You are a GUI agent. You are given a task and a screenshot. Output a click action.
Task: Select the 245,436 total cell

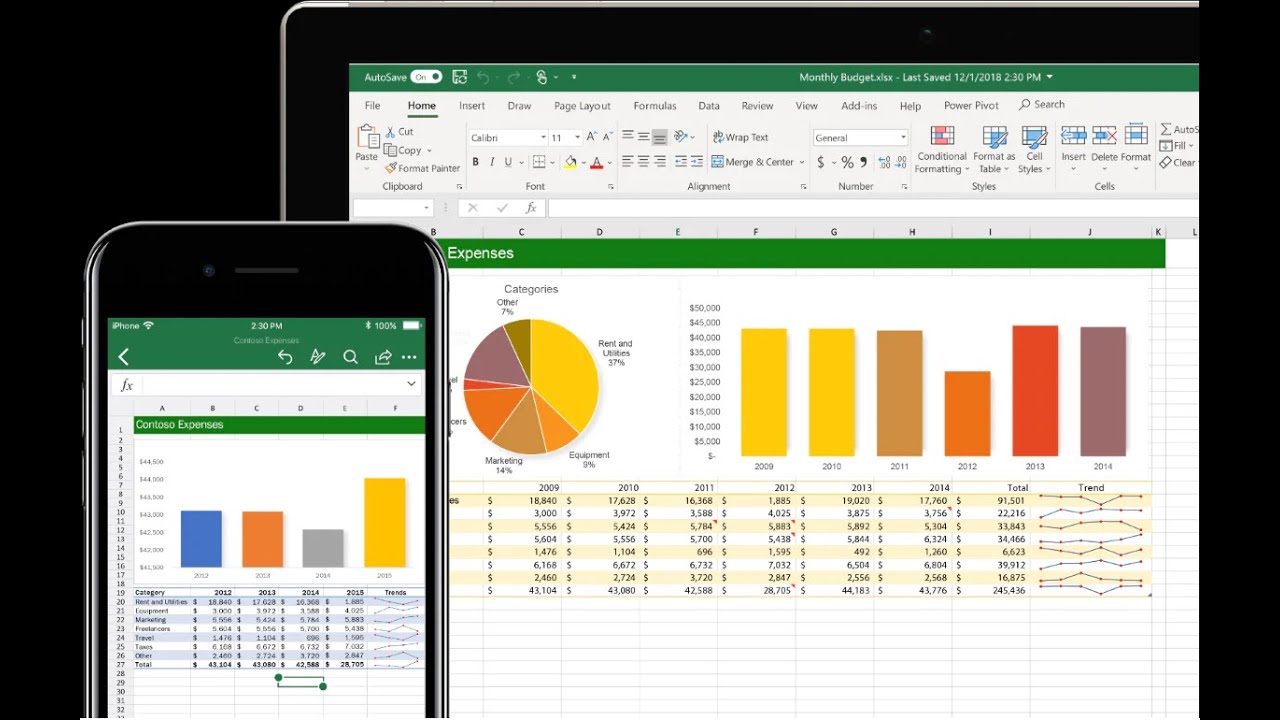tap(991, 590)
